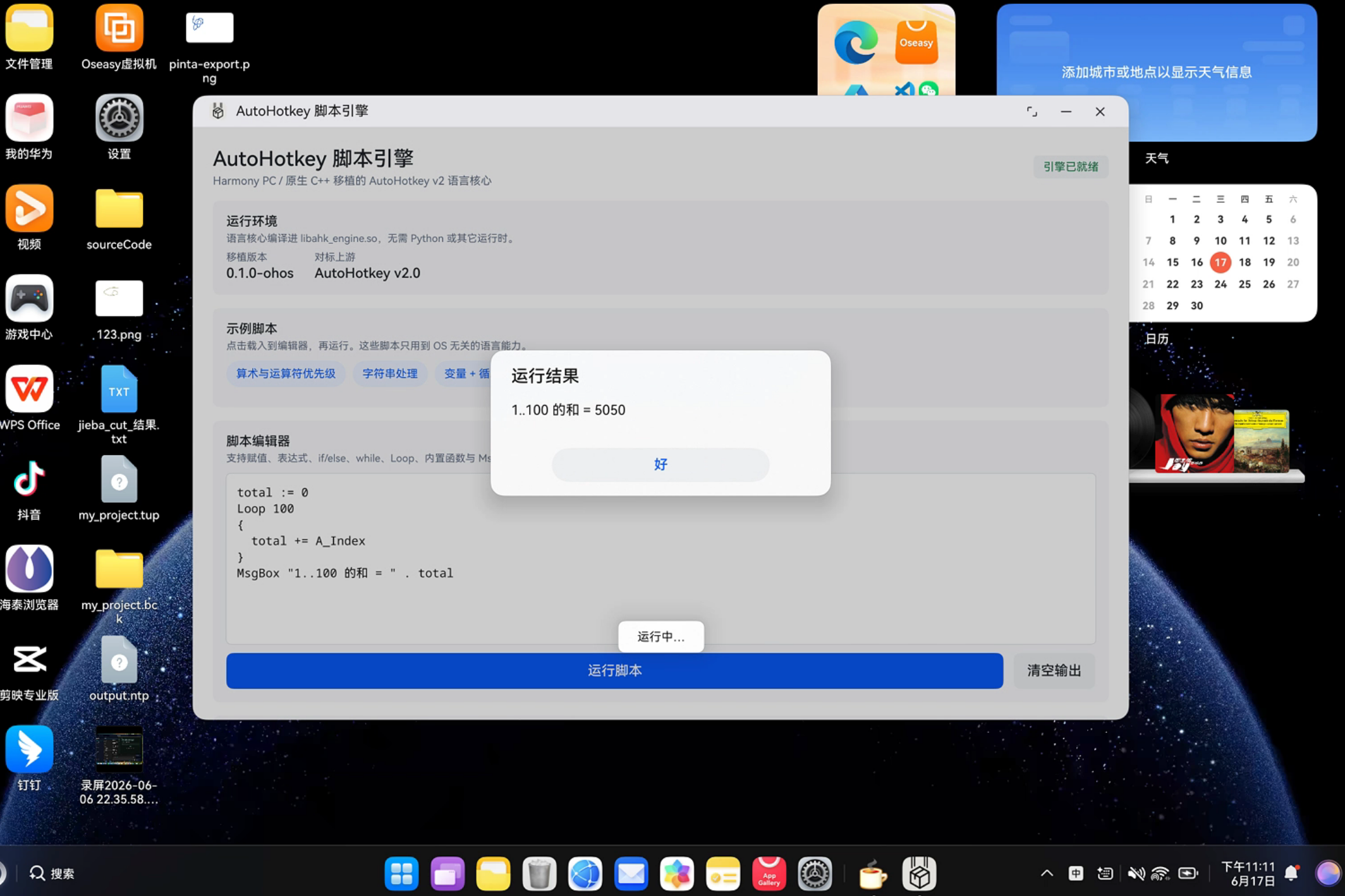Launch the WPS Office icon
Viewport: 1345px width, 896px height.
29,389
